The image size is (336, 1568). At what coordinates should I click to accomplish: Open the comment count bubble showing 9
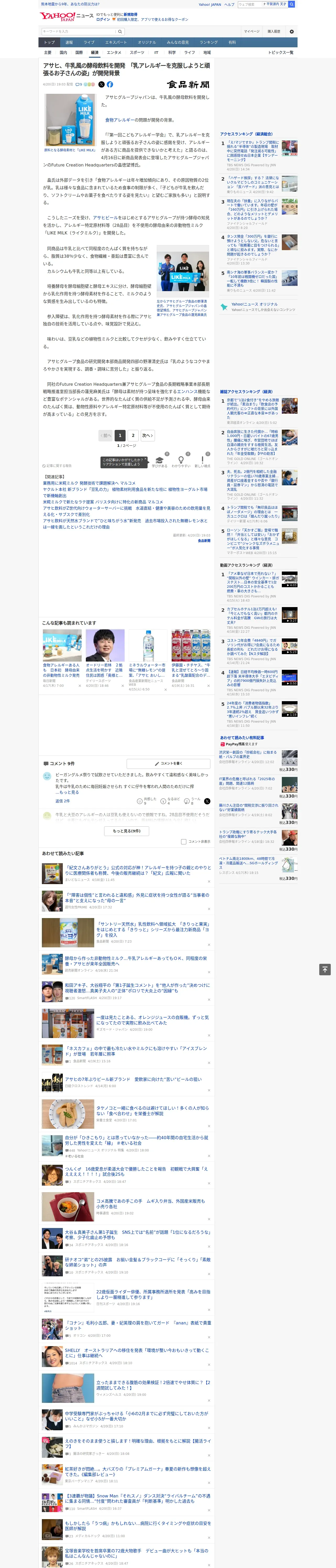tap(79, 85)
